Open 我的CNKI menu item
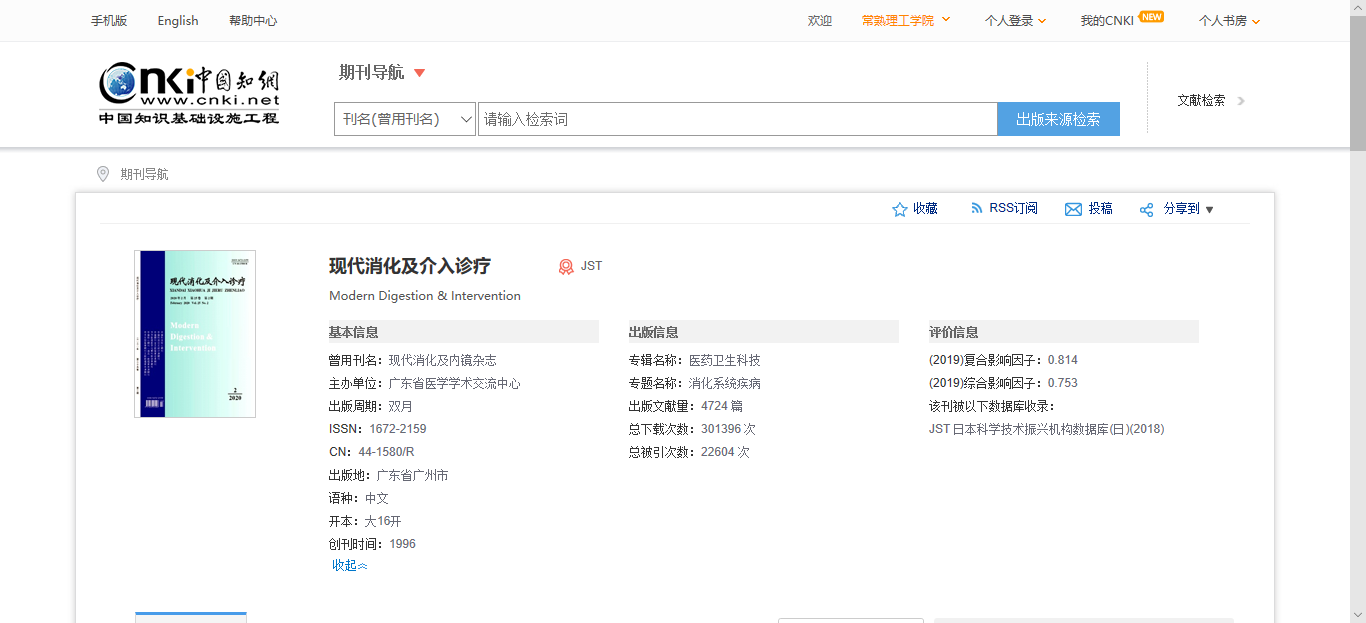 1107,20
